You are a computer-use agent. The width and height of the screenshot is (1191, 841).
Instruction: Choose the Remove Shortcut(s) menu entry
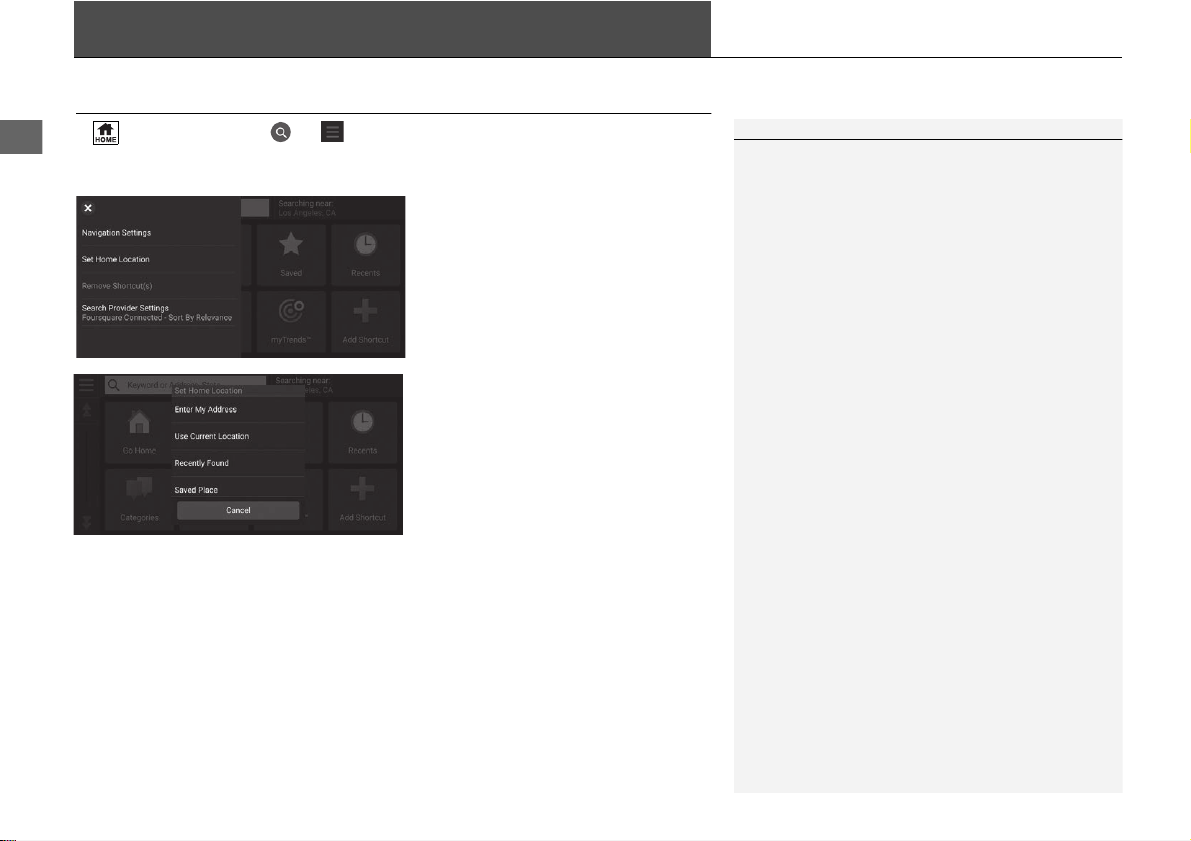point(158,286)
